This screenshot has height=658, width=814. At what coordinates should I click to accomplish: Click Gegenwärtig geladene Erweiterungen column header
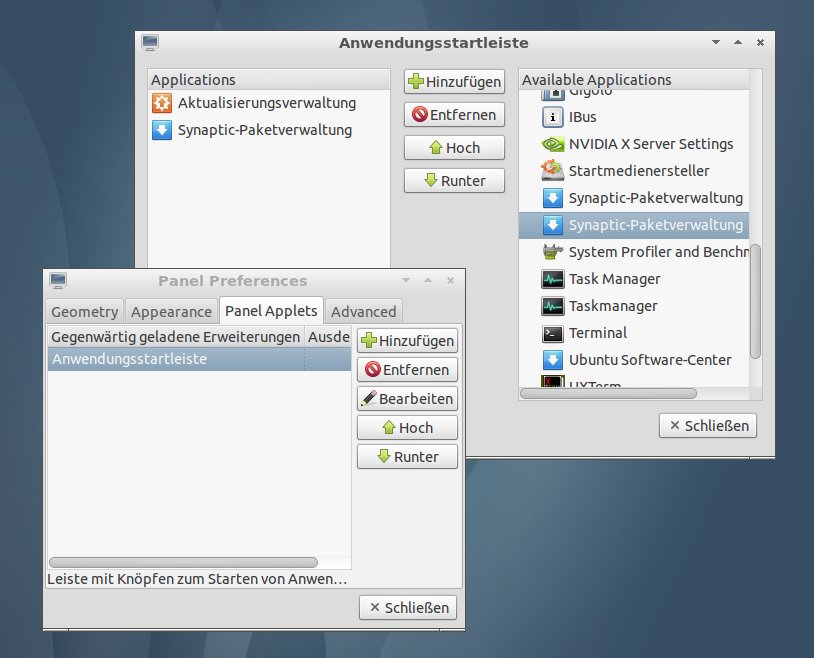click(175, 337)
